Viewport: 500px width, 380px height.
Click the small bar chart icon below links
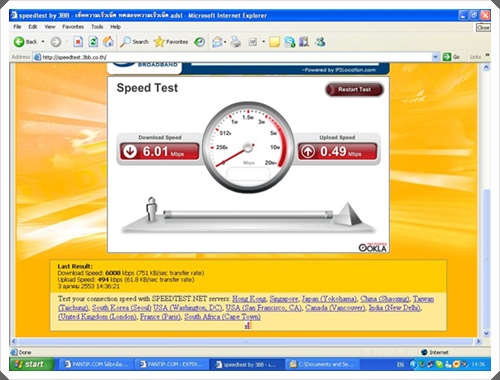click(x=248, y=325)
